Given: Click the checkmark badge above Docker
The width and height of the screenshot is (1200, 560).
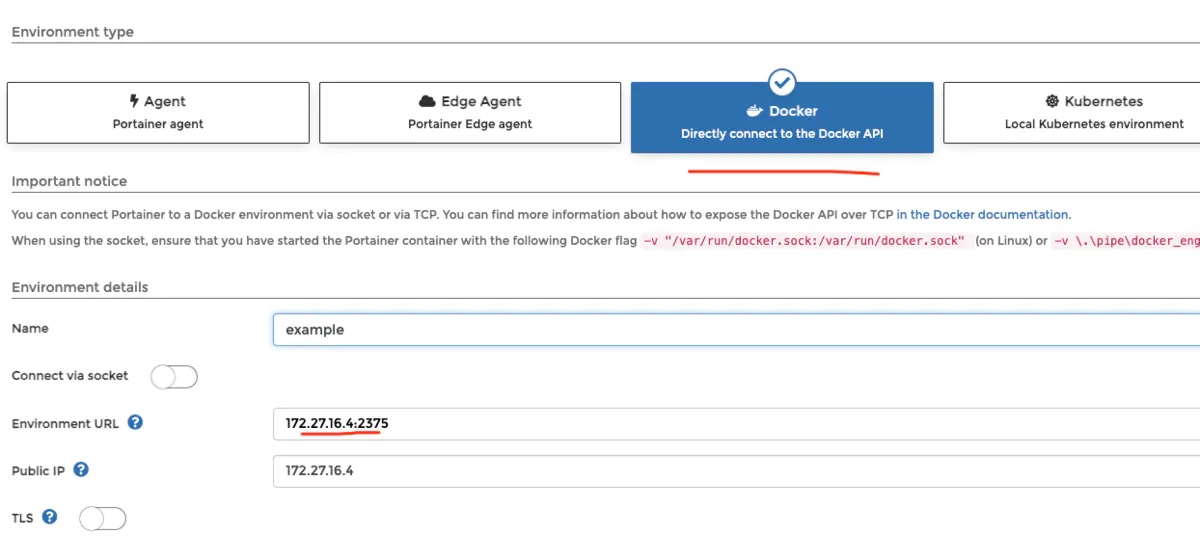Looking at the screenshot, I should click(x=782, y=82).
